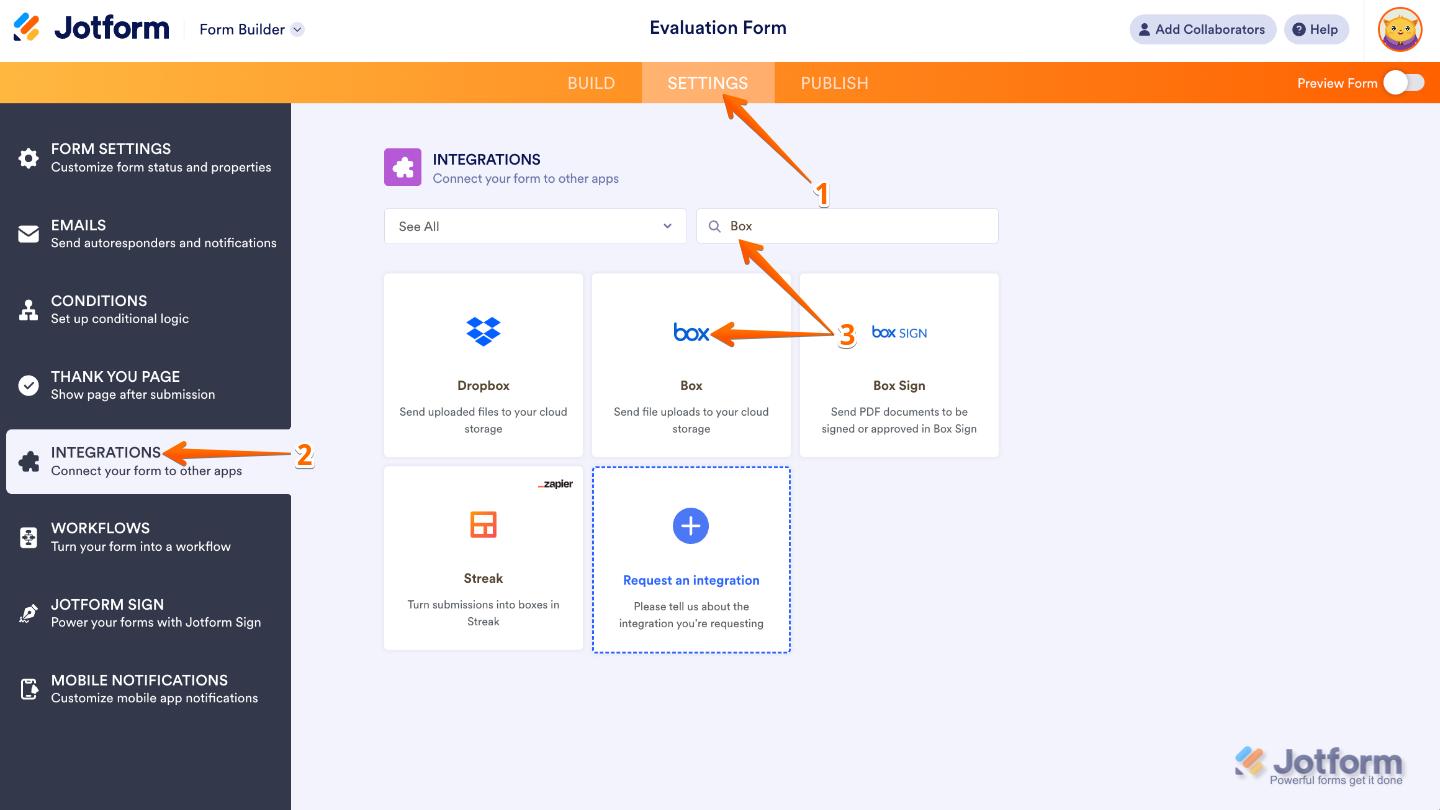Click the Emails envelope icon
Screen dimensions: 1440x810
pyautogui.click(x=29, y=234)
